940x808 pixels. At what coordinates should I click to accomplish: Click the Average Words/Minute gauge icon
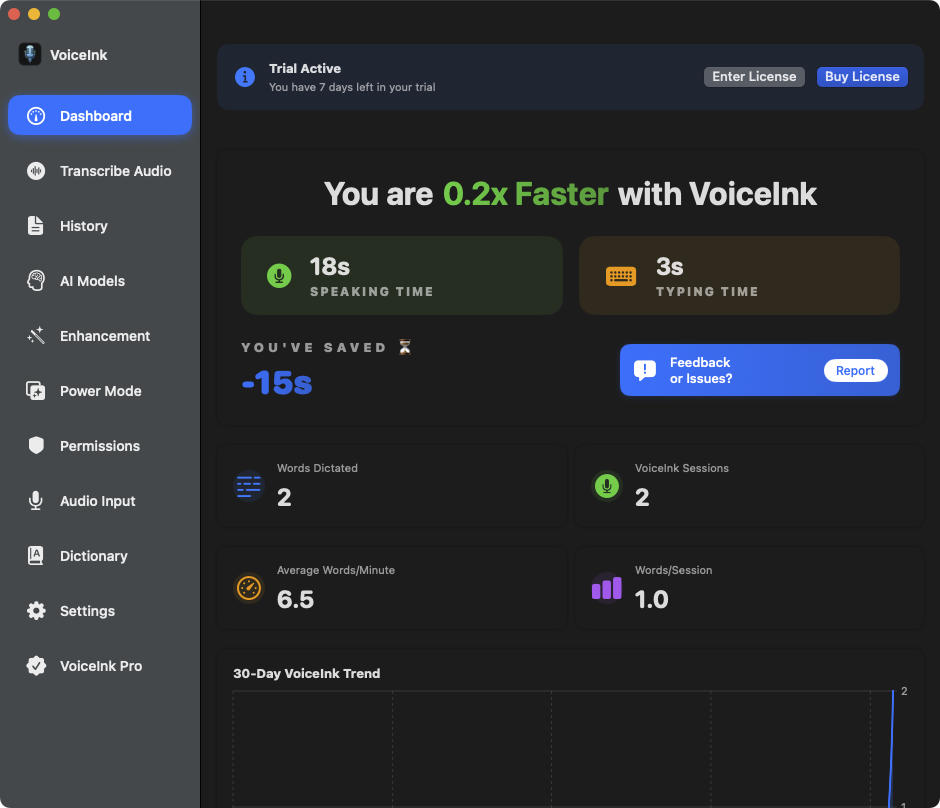pyautogui.click(x=248, y=588)
